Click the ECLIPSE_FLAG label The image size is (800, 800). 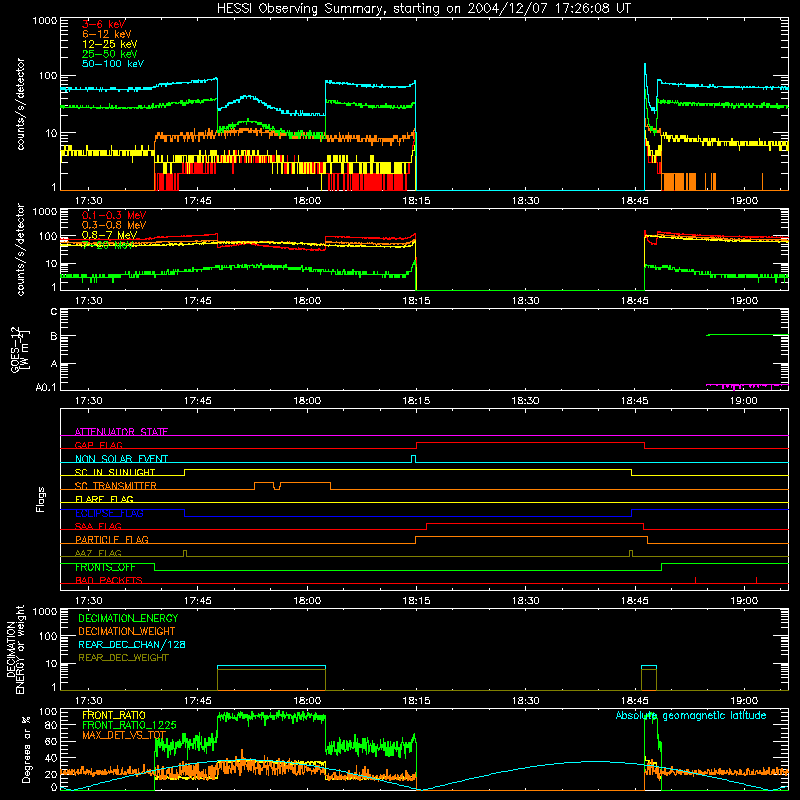point(109,513)
